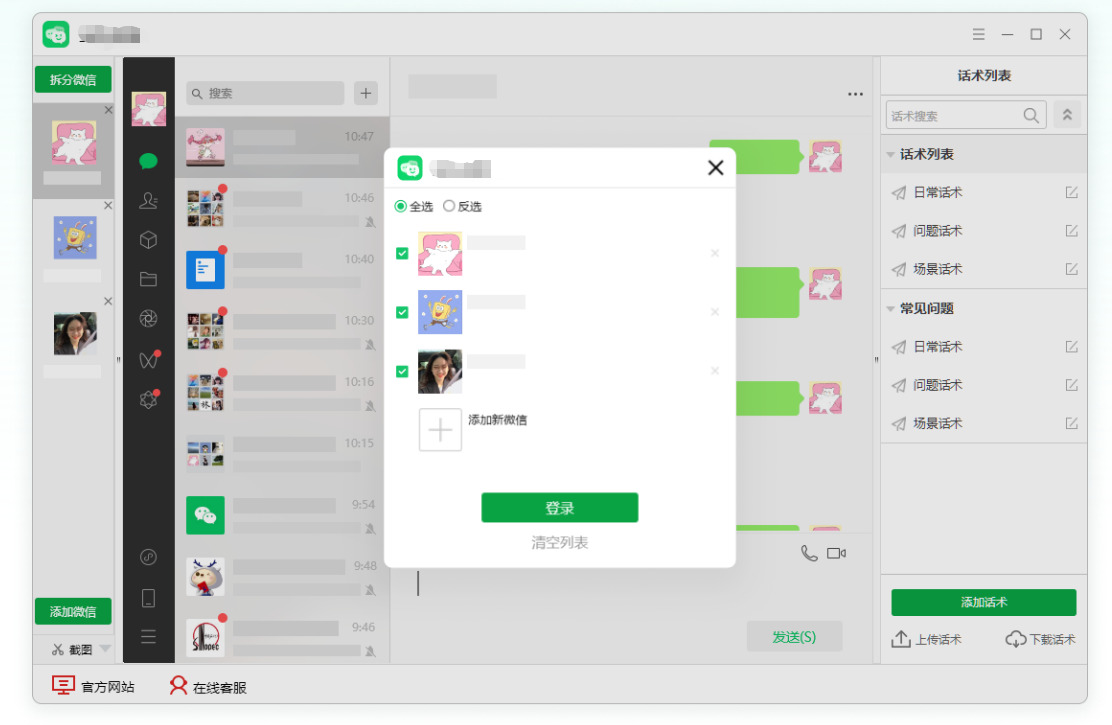Edit the first 日常话术 entry icon

tap(1072, 192)
